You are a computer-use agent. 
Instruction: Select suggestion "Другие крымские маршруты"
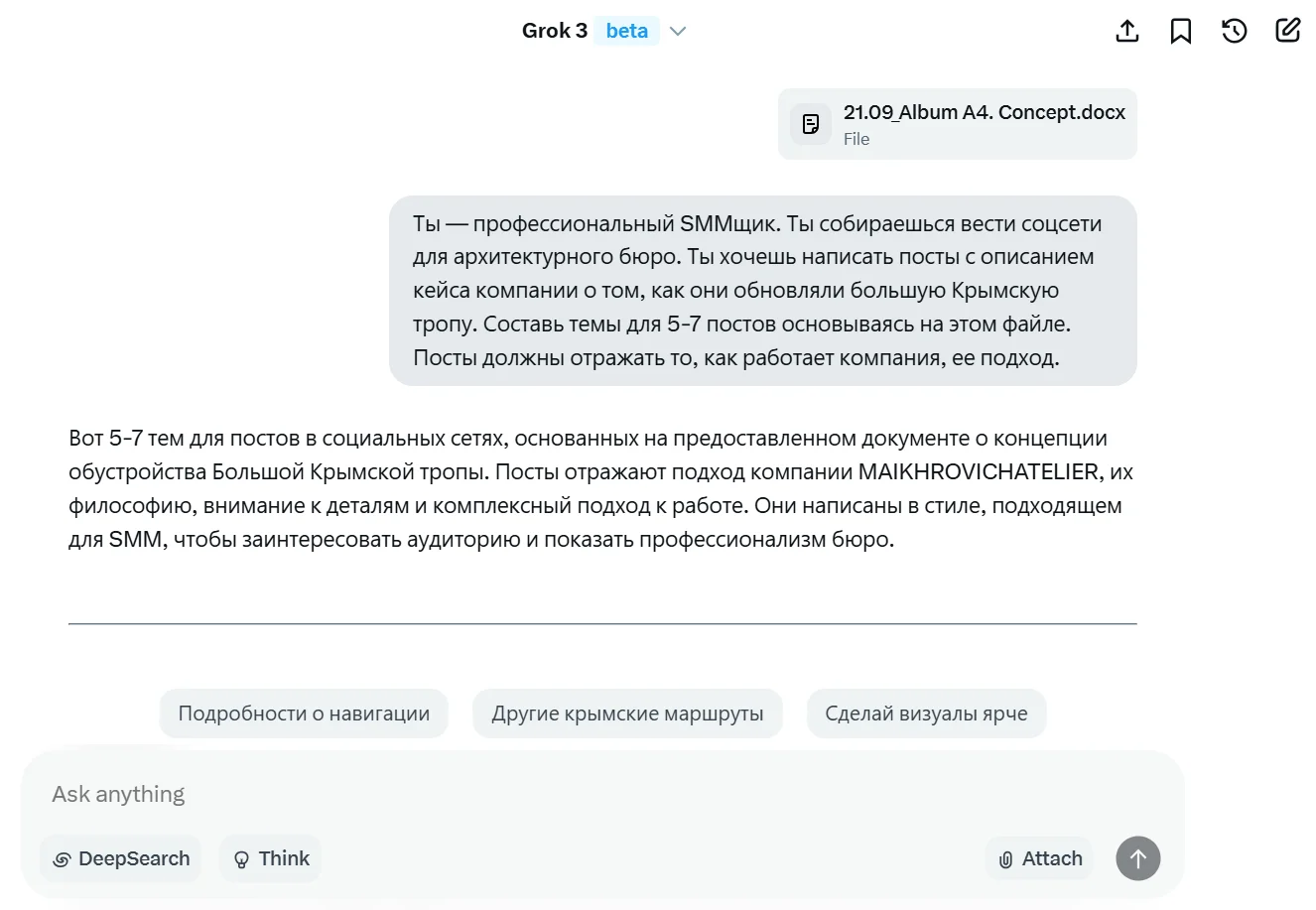627,714
